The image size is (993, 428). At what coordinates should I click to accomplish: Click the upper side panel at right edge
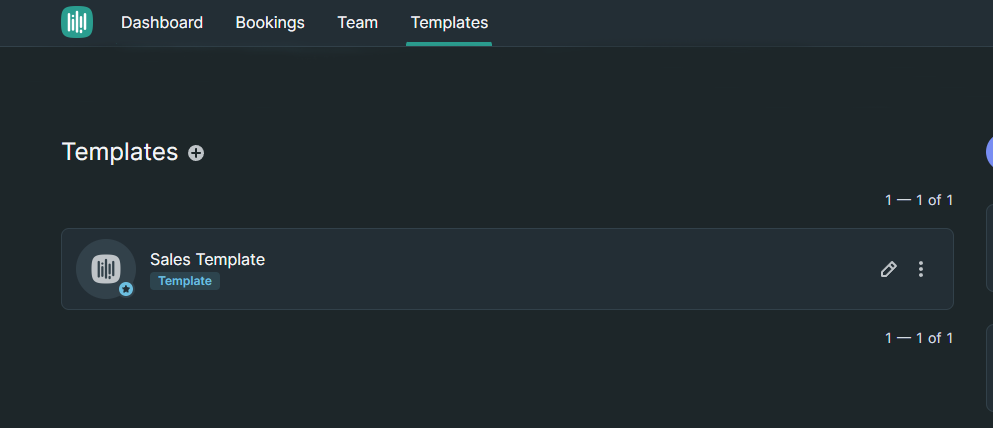989,248
